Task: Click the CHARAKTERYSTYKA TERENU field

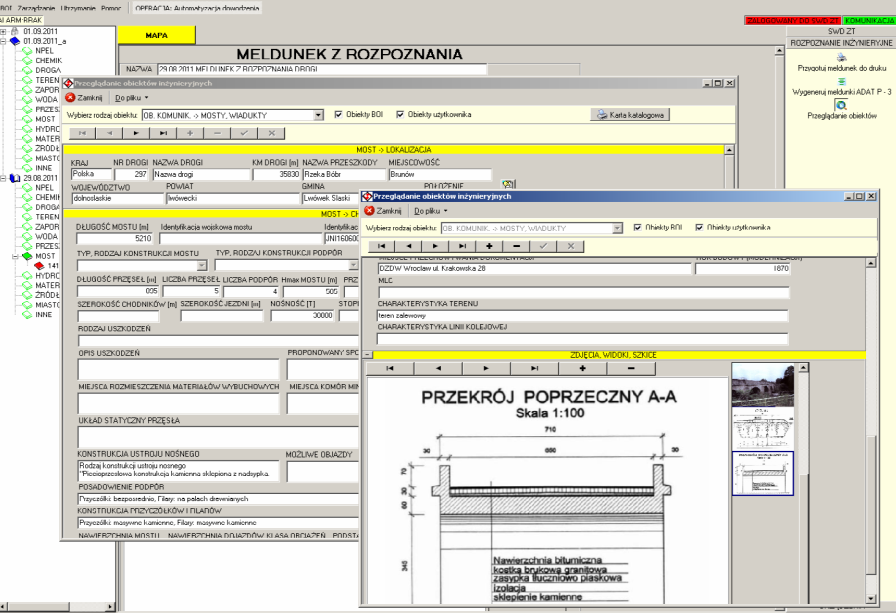Action: click(x=582, y=315)
